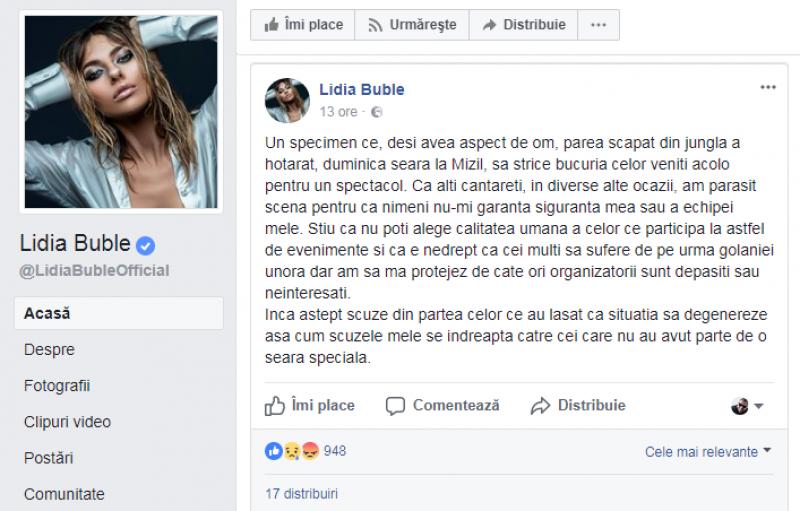The height and width of the screenshot is (511, 800).
Task: Click the blue like reaction icon
Action: (x=274, y=451)
